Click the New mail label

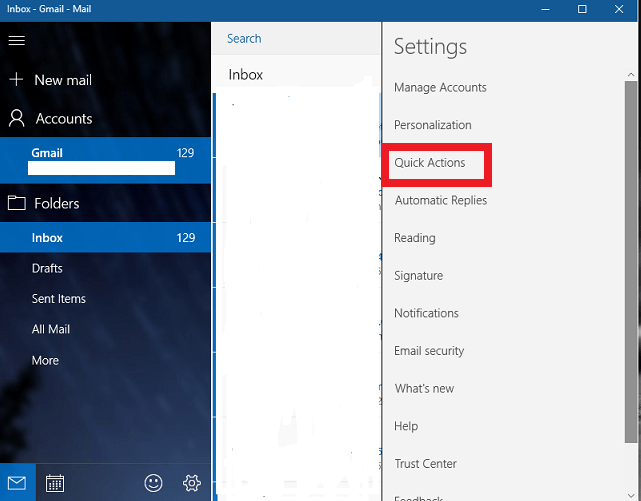coord(63,80)
